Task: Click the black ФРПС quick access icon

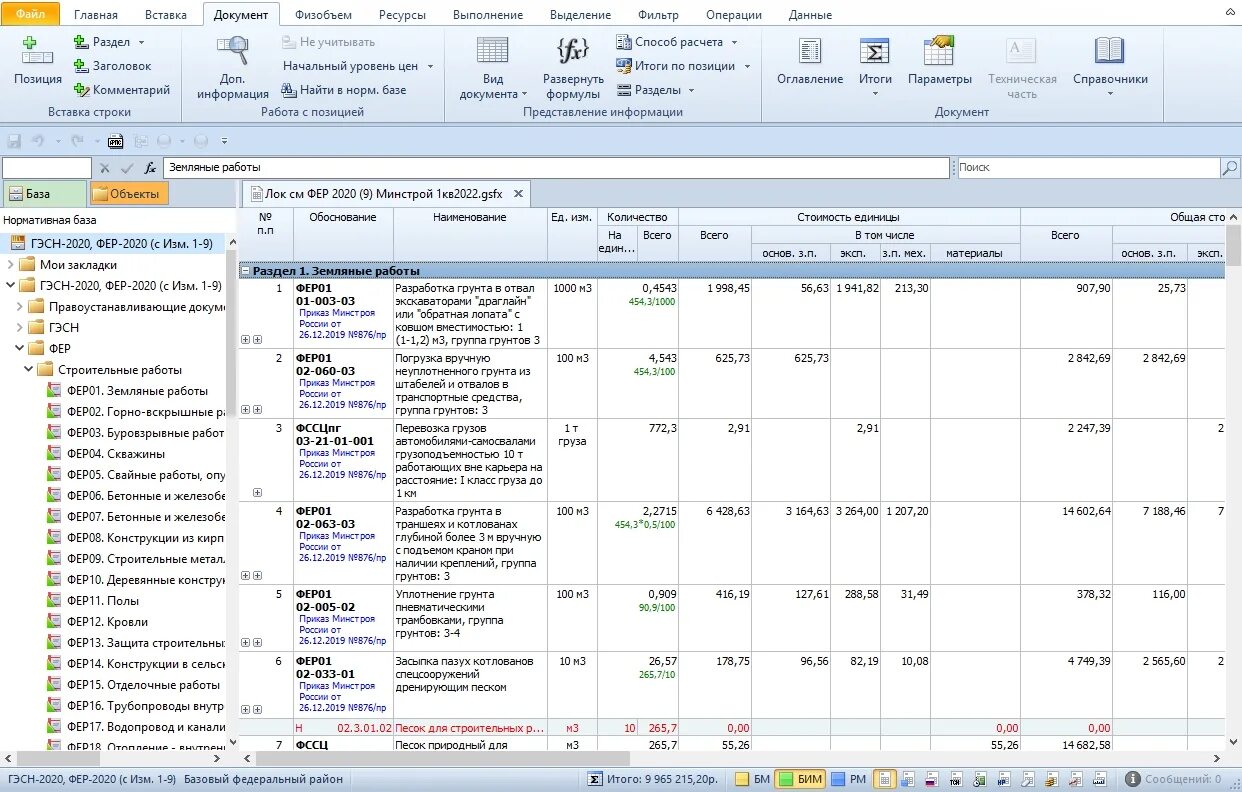Action: point(116,141)
